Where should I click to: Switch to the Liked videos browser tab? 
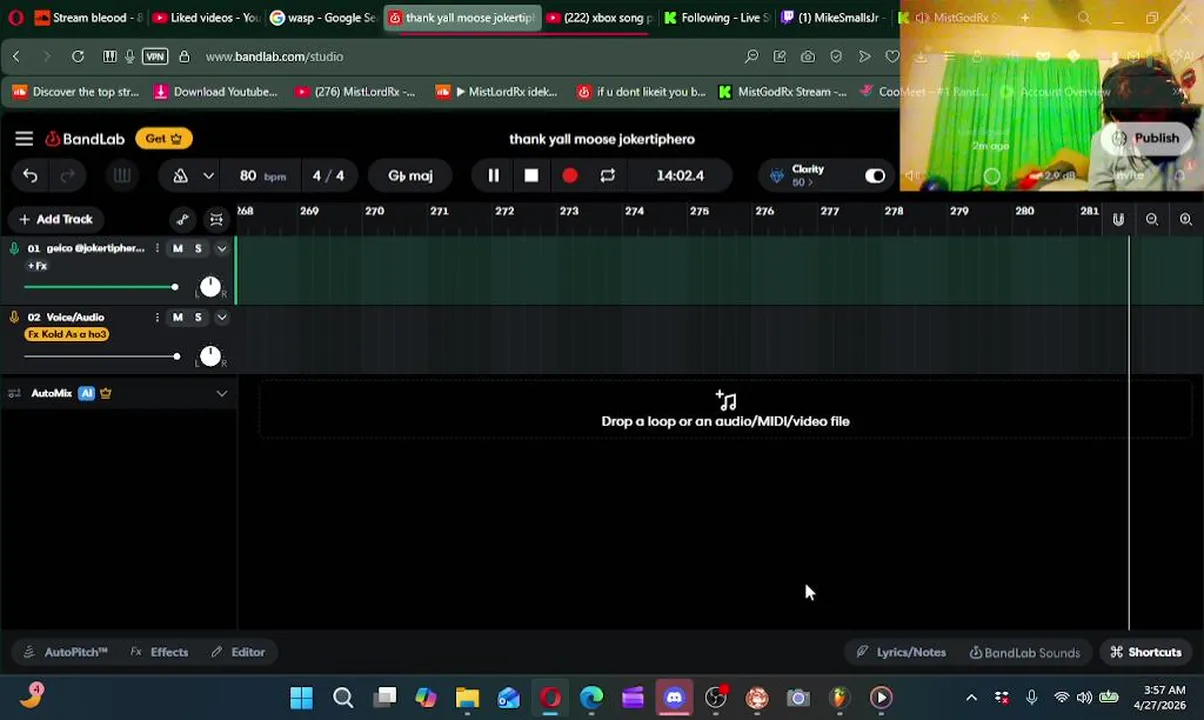click(x=205, y=17)
